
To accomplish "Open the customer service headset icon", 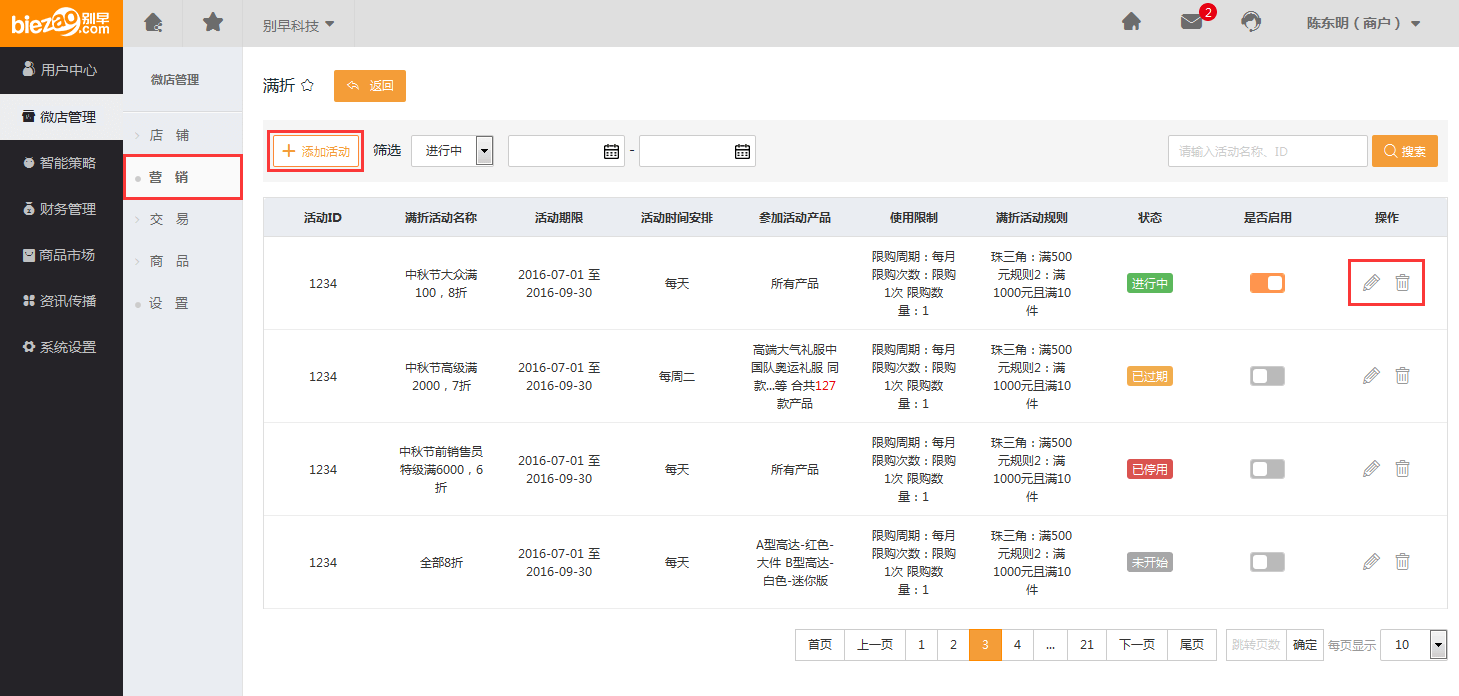I will click(1250, 22).
